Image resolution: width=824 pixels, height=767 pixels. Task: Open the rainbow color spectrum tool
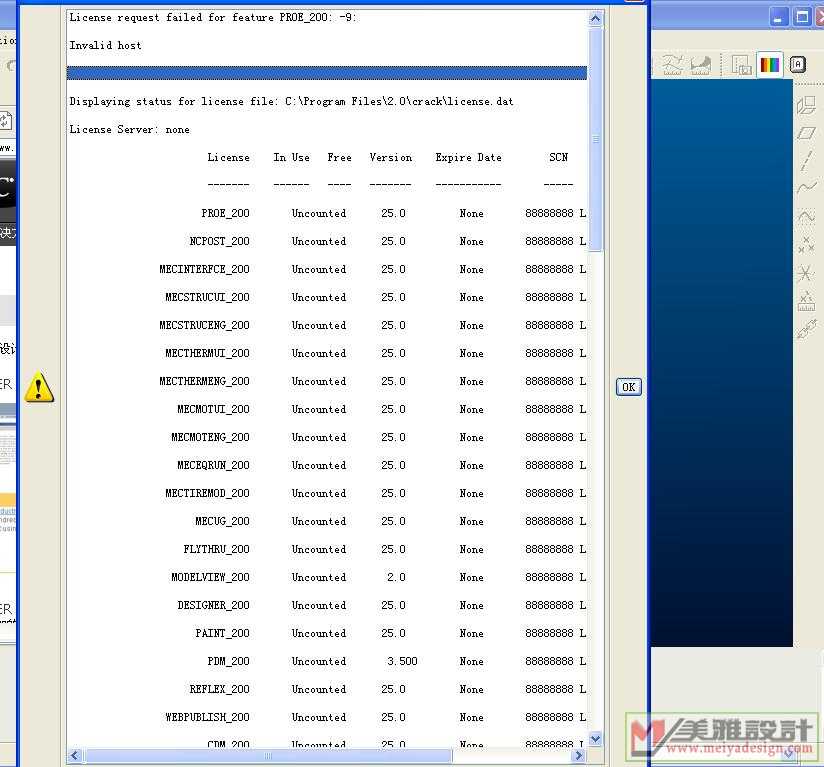click(770, 65)
